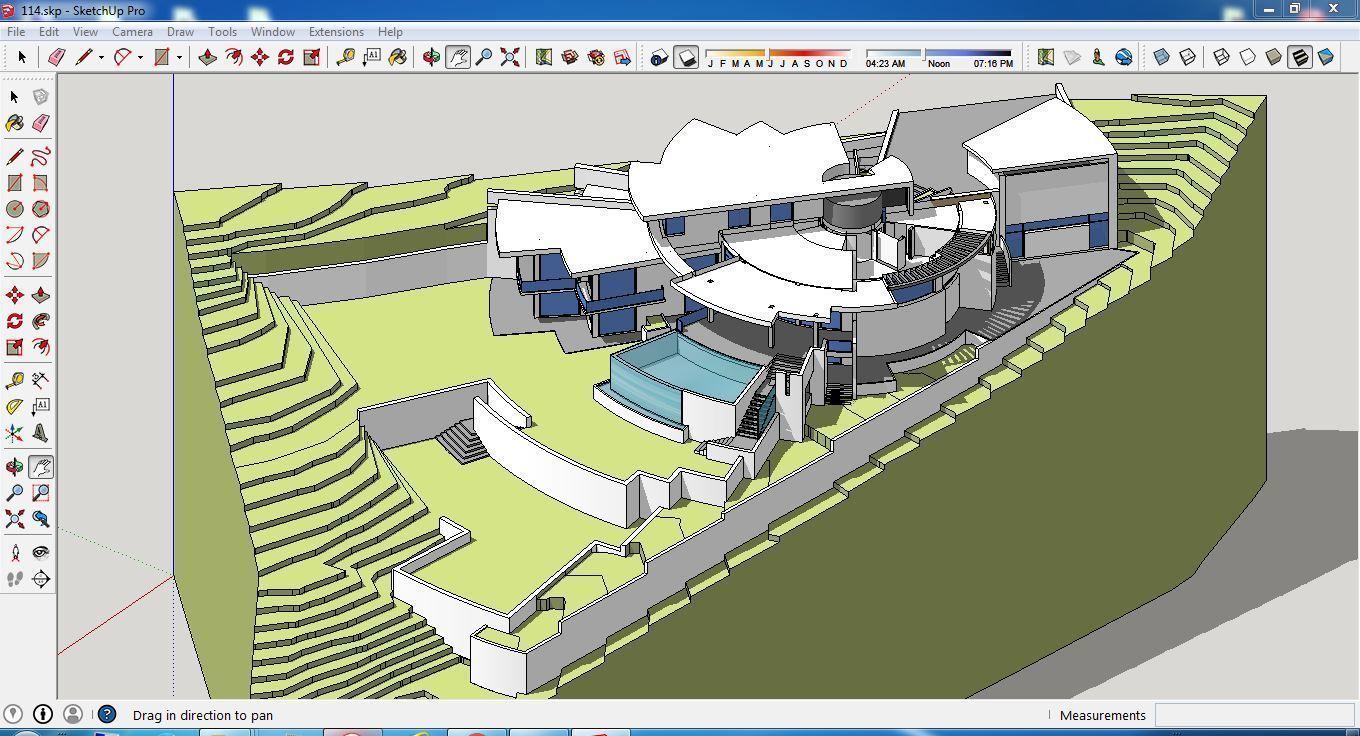
Task: Click Send to LayOut icon
Action: [x=622, y=57]
